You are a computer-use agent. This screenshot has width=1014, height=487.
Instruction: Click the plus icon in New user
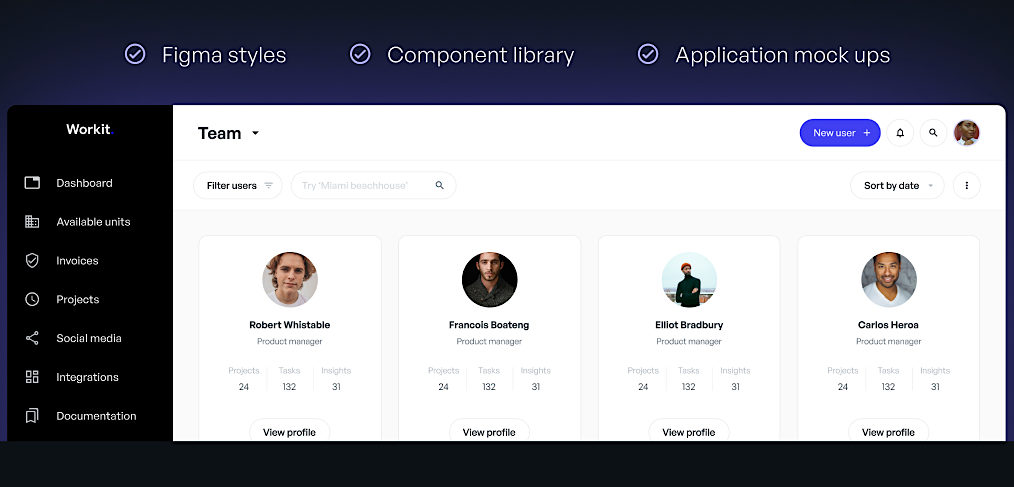click(867, 133)
